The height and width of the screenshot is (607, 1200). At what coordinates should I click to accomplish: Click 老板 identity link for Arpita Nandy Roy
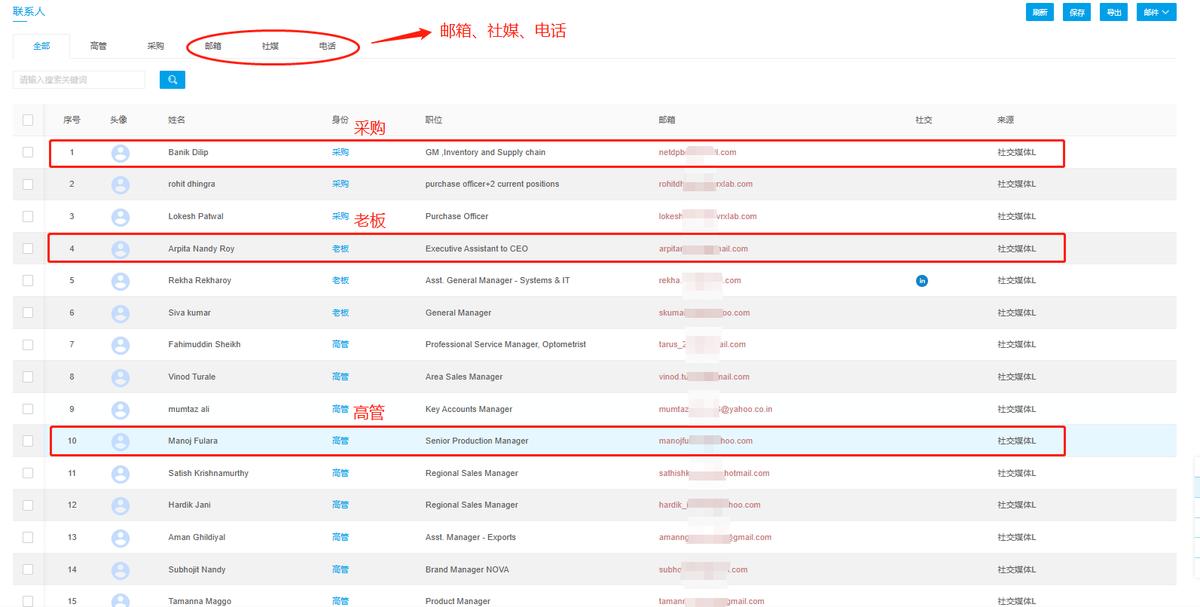[x=340, y=249]
